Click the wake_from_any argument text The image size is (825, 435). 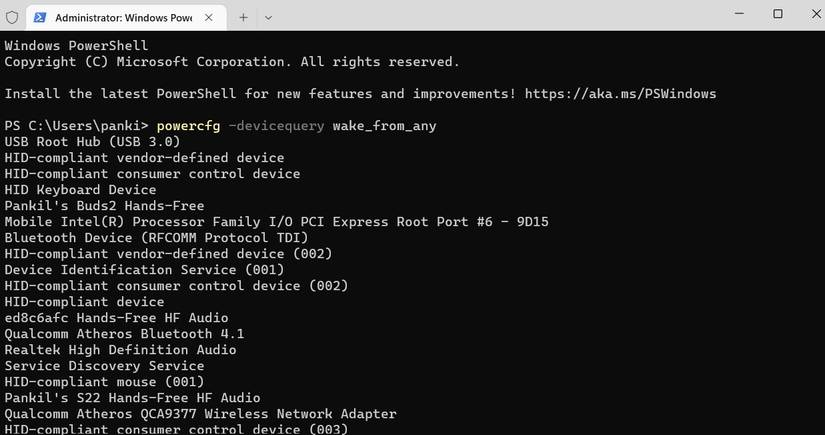(384, 126)
